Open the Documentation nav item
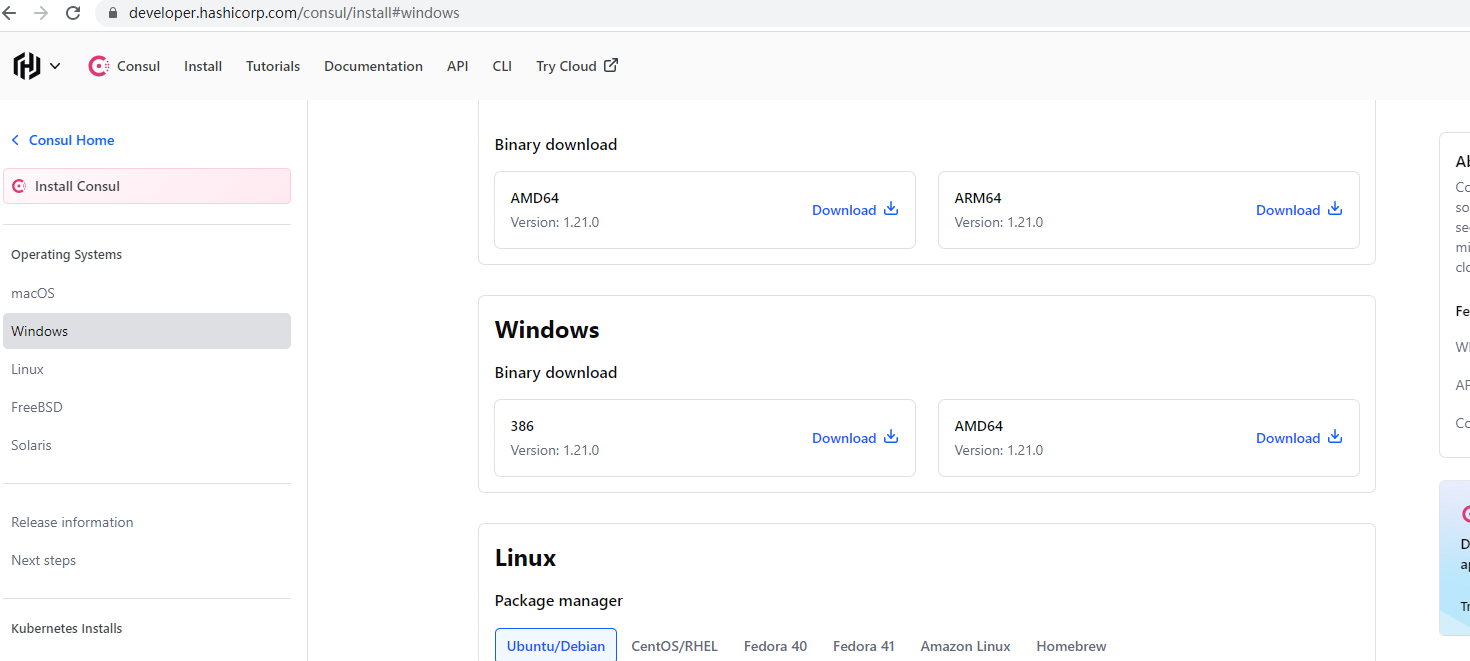The image size is (1470, 661). coord(373,66)
